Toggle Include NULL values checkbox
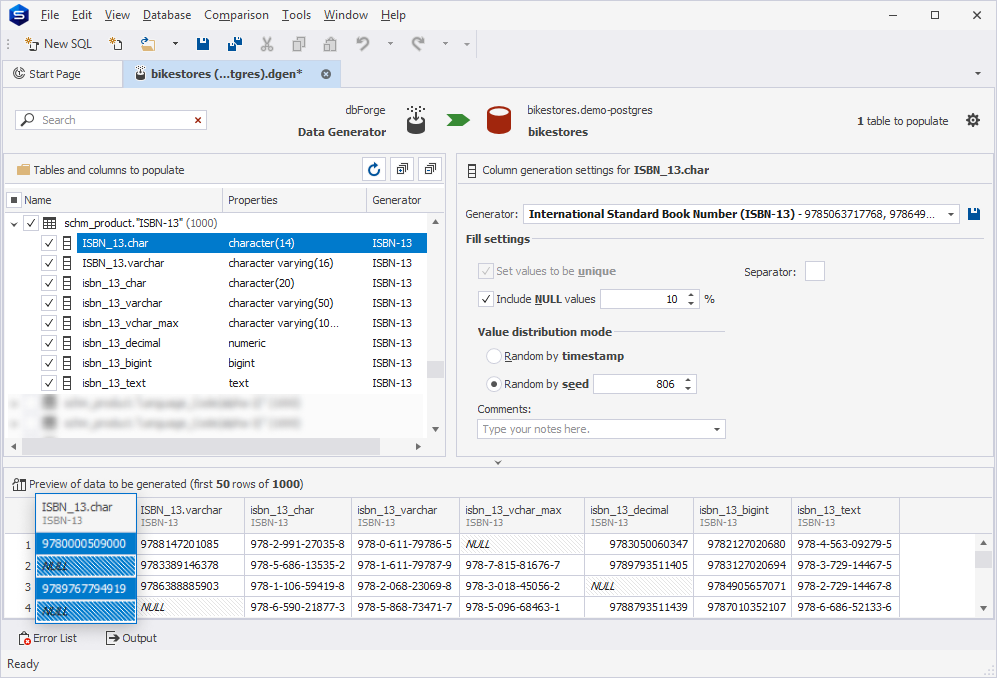Screen dimensions: 997x678 click(x=486, y=299)
